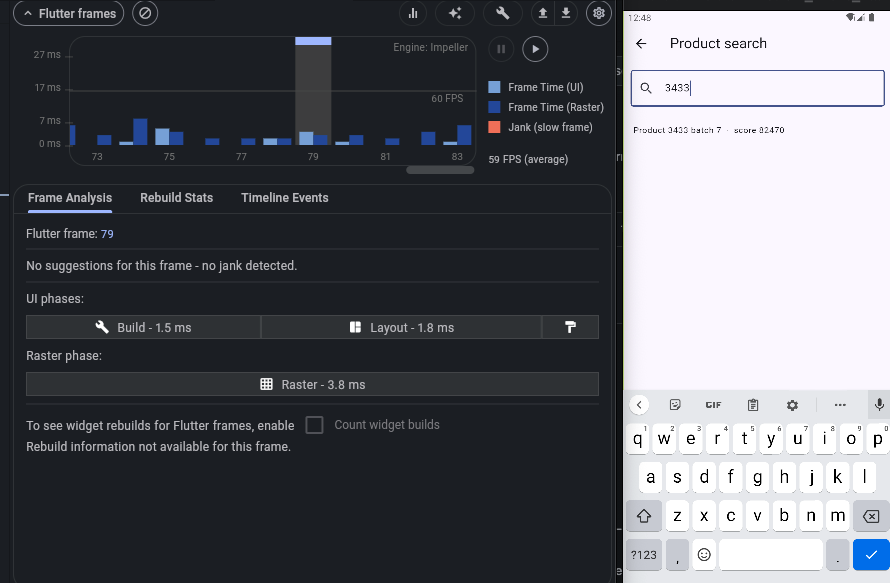This screenshot has height=583, width=890.
Task: Click Frame Time (UI) legend swatch
Action: (x=494, y=87)
